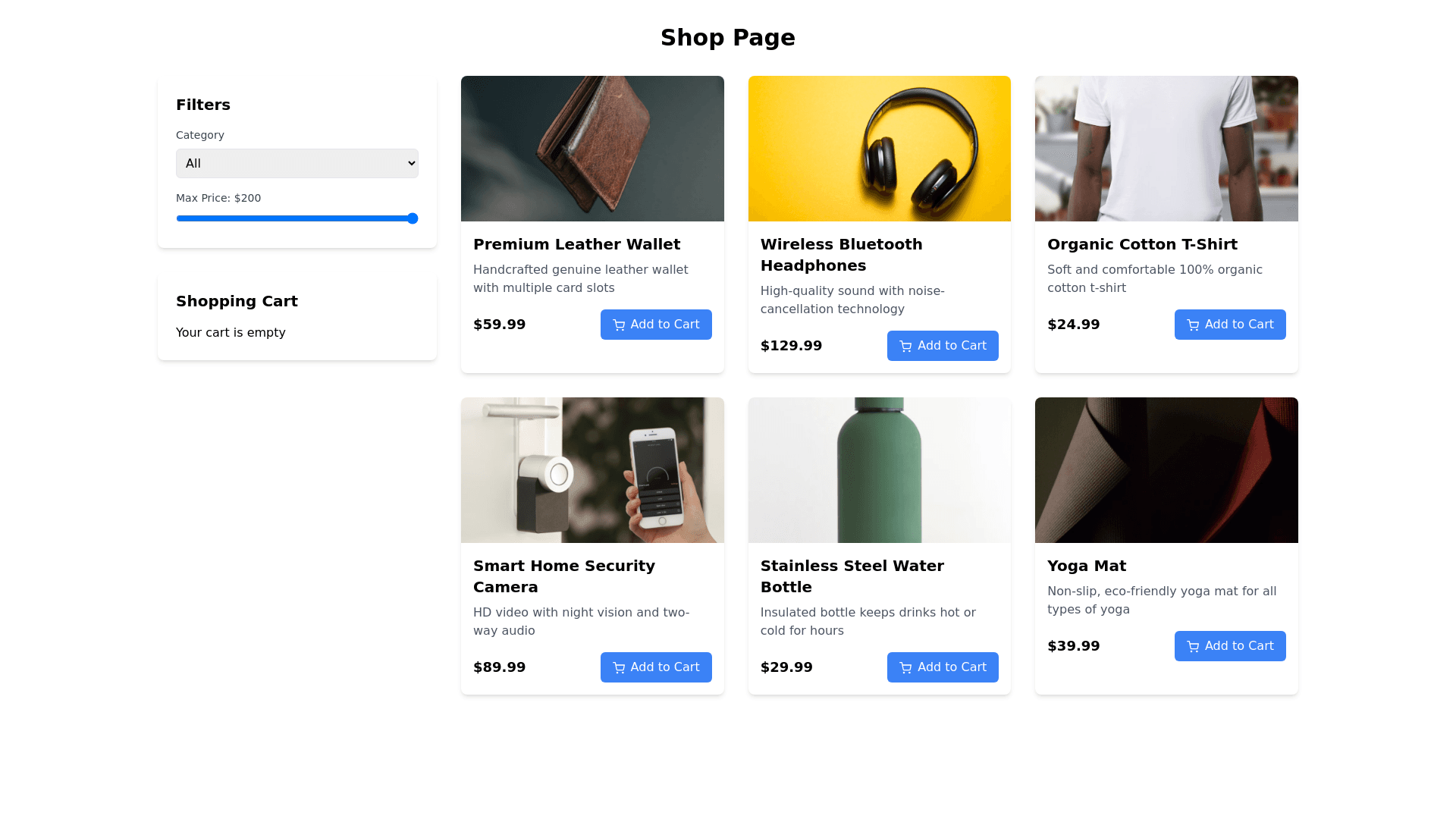The width and height of the screenshot is (1456, 819).
Task: Open the Premium Leather Wallet title
Action: 576,244
